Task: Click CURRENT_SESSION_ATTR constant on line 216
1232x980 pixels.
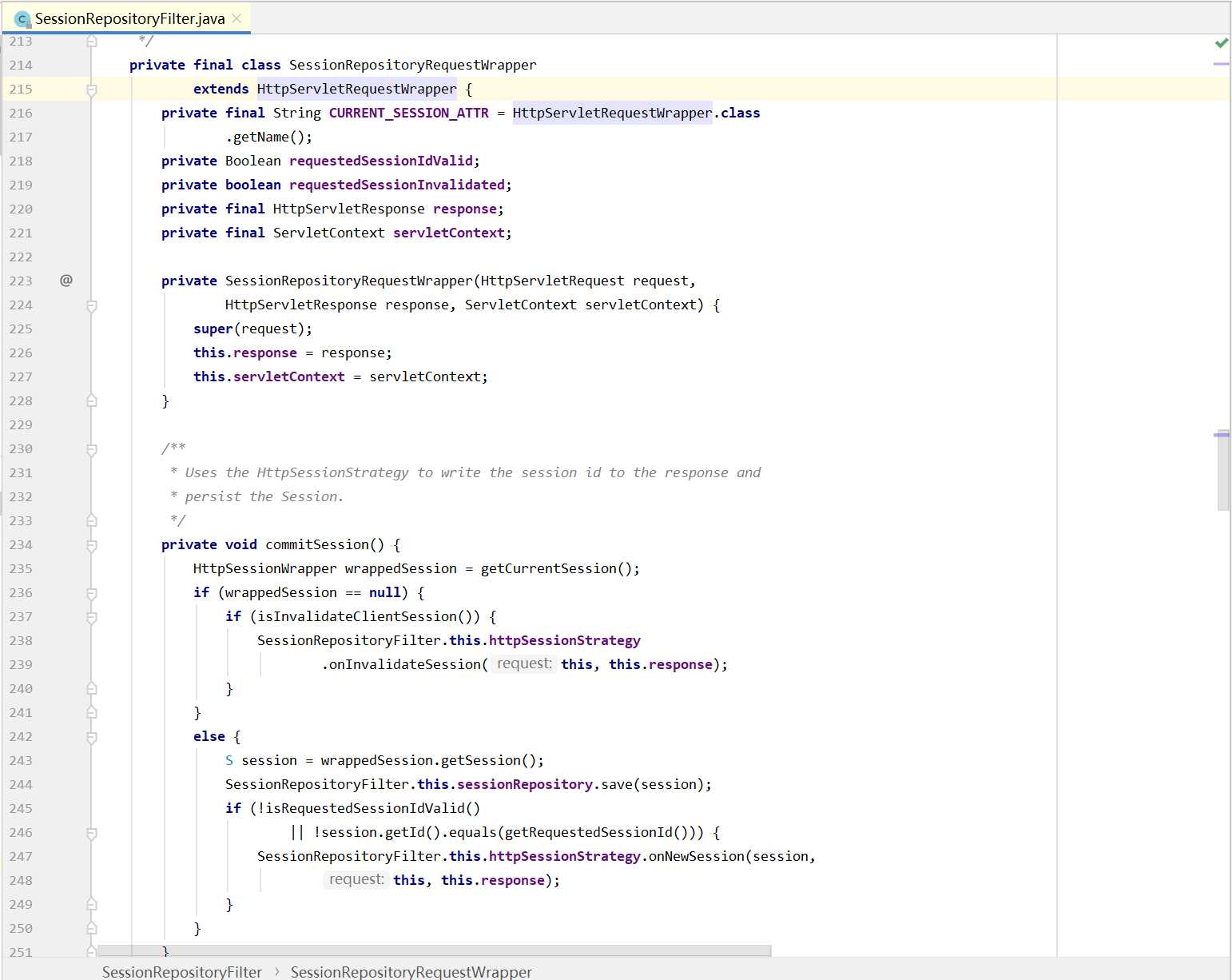Action: point(408,113)
